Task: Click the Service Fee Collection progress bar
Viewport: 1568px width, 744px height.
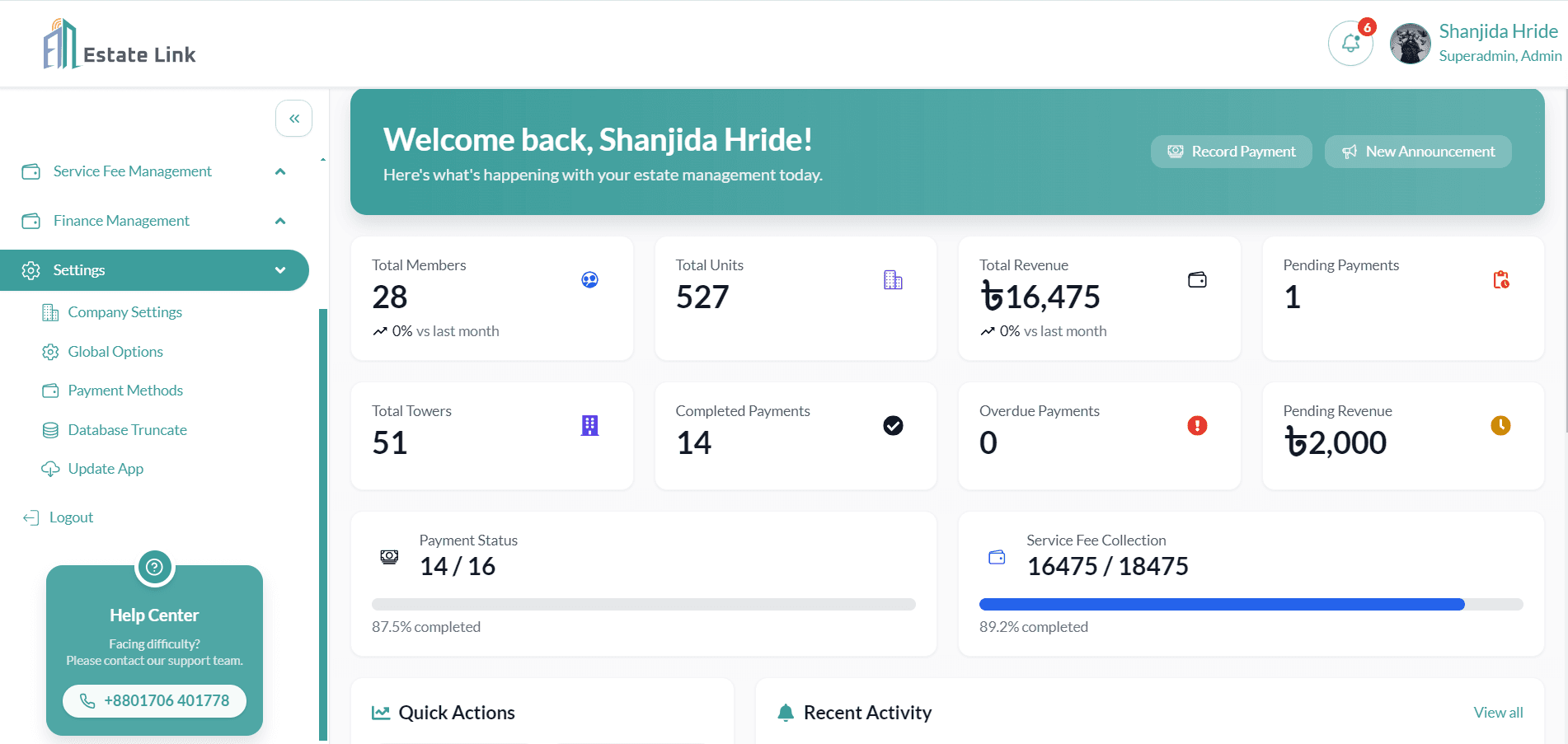Action: 1251,605
